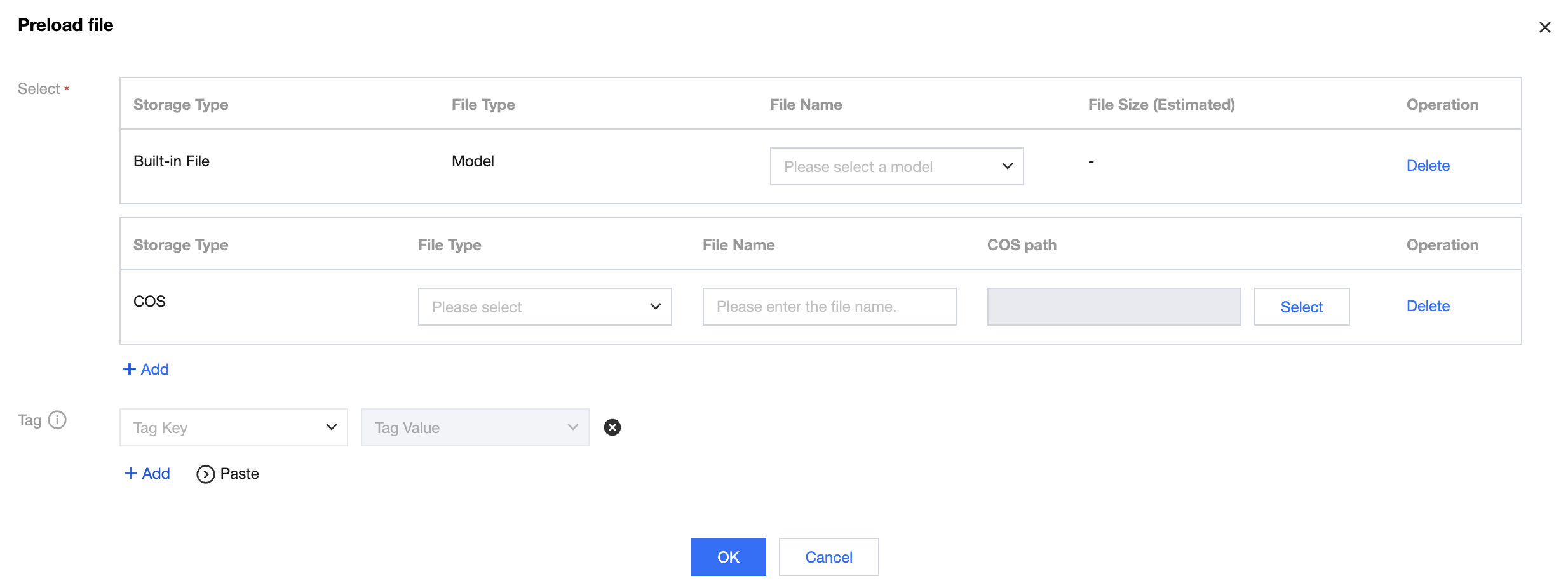The width and height of the screenshot is (1568, 588).
Task: Focus the file name input field
Action: click(x=829, y=307)
